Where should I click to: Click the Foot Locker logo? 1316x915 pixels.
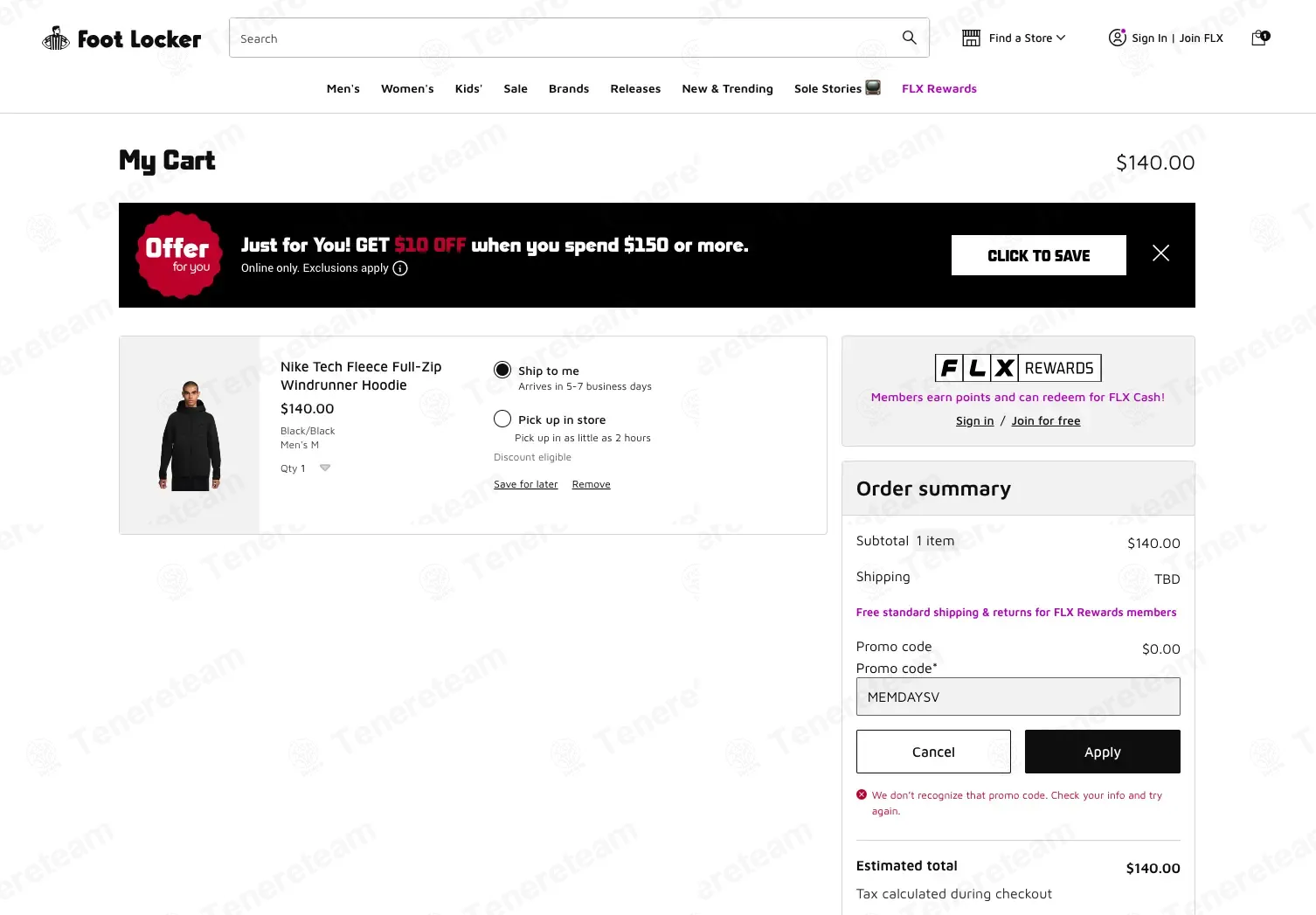click(121, 38)
